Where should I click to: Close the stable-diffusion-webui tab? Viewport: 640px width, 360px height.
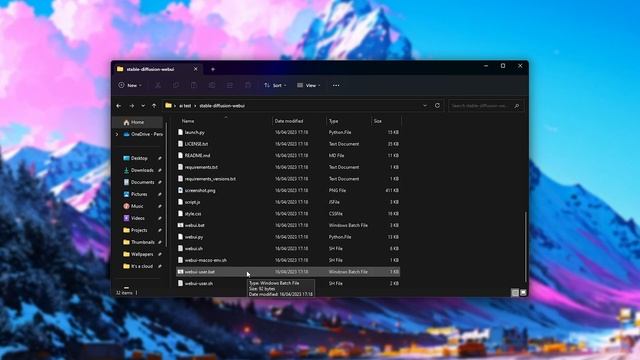[196, 69]
